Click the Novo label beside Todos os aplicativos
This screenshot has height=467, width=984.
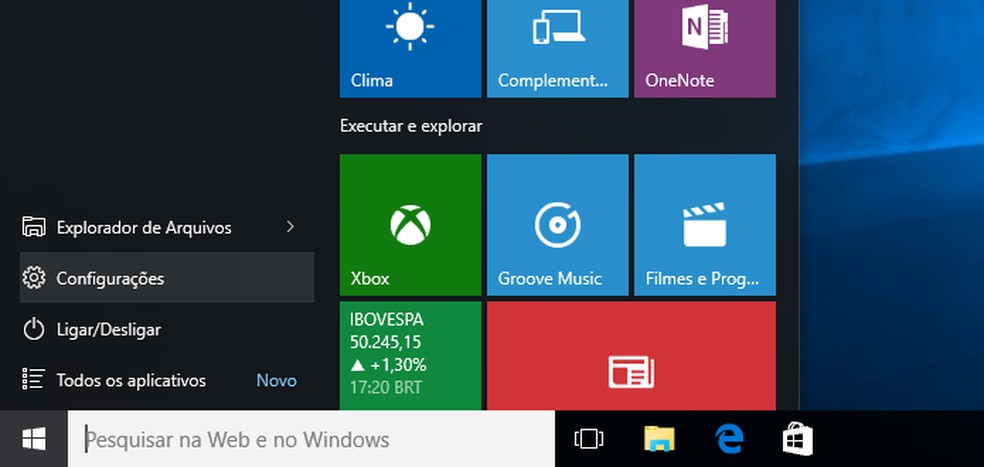[x=277, y=380]
